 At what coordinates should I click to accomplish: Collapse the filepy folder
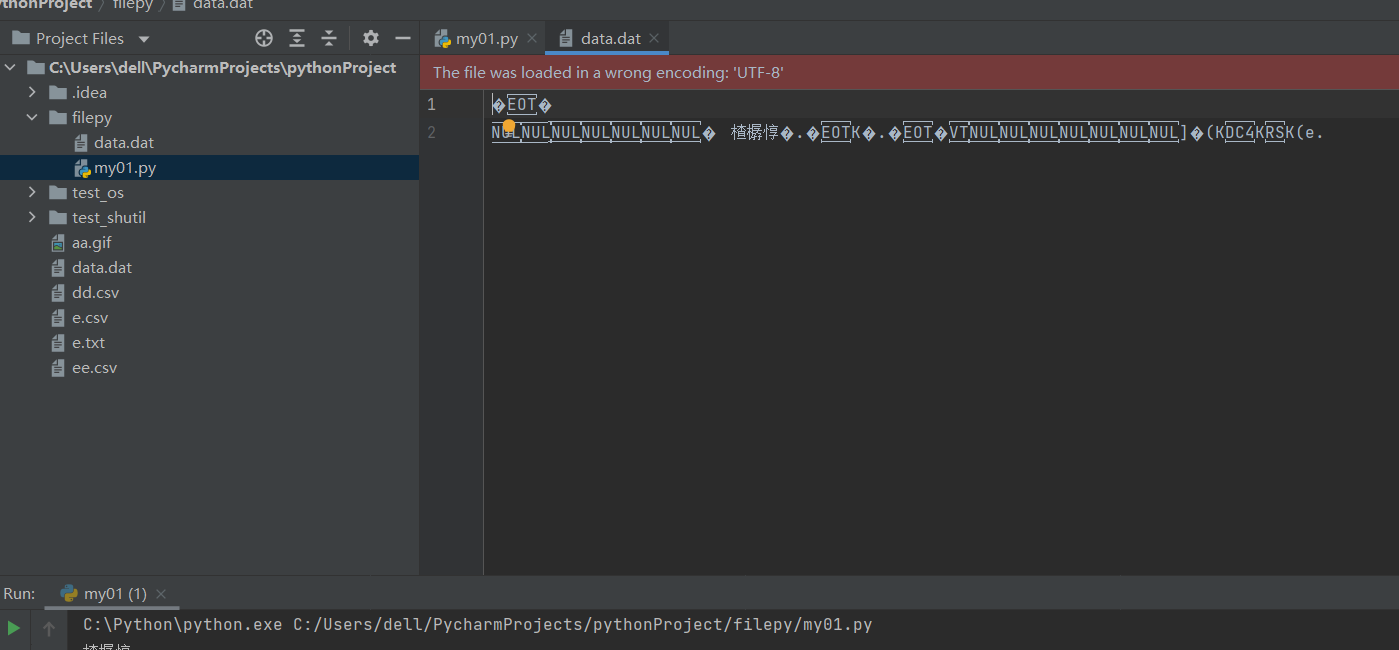(x=32, y=117)
